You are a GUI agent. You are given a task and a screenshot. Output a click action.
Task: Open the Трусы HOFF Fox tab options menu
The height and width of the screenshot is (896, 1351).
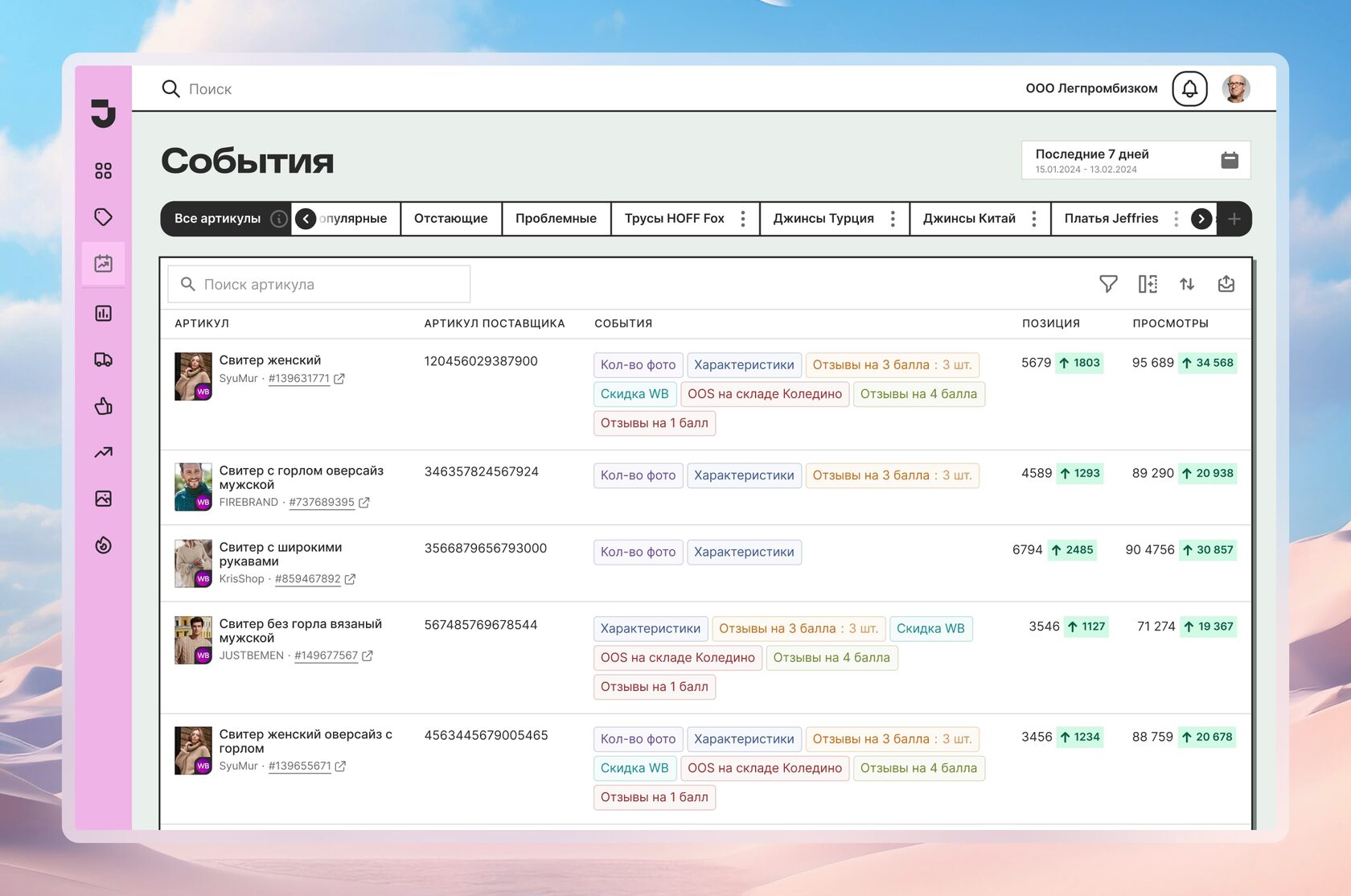[x=743, y=219]
